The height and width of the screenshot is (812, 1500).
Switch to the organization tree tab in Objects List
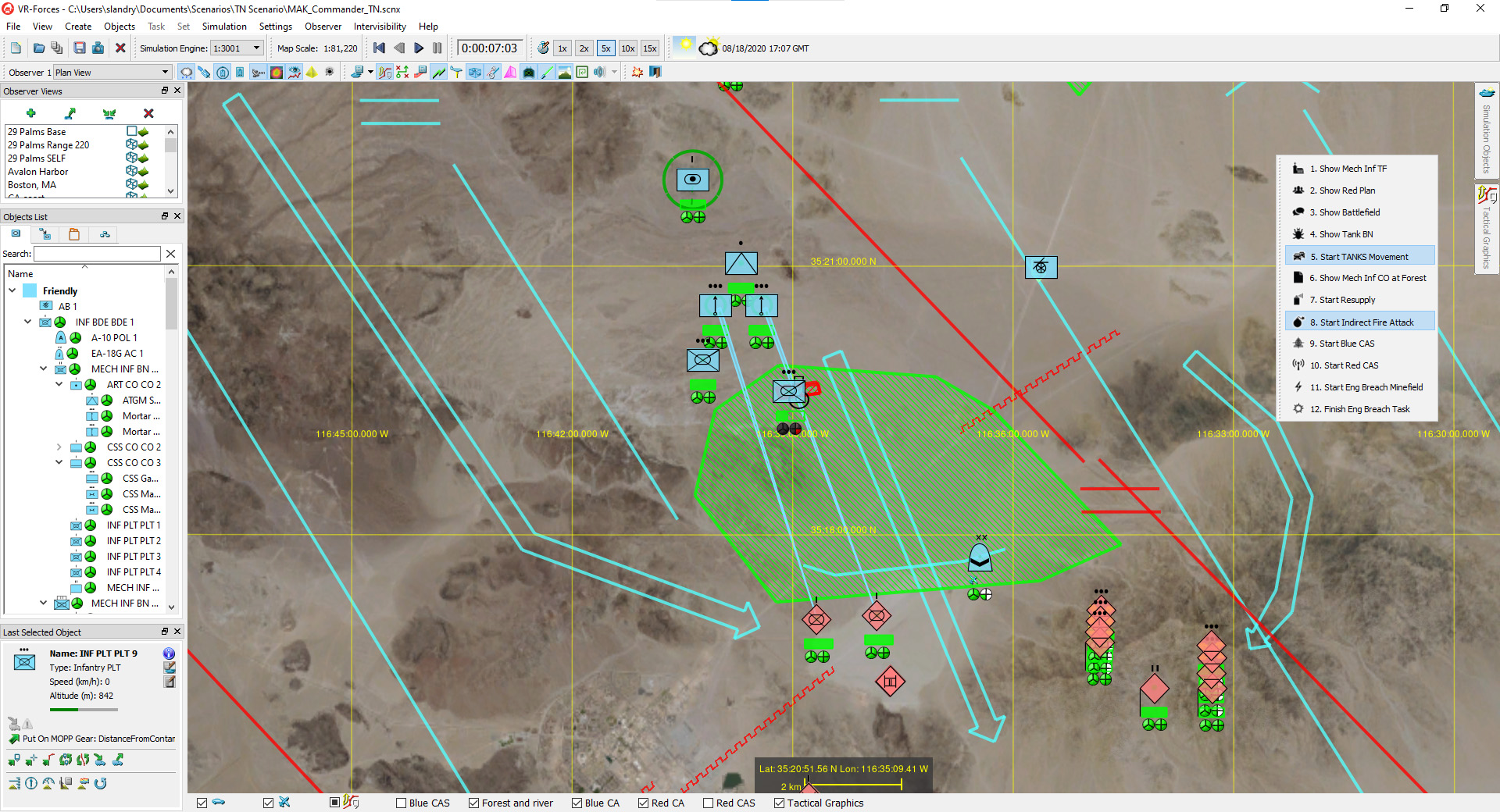105,234
